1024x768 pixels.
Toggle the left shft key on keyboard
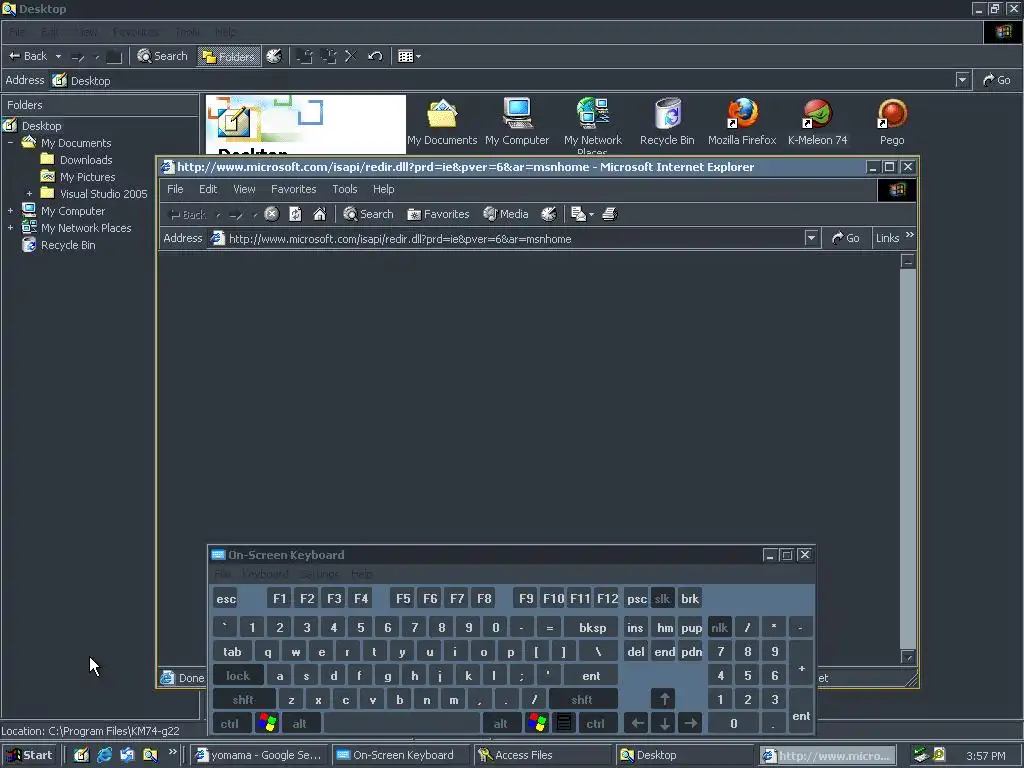tap(243, 699)
